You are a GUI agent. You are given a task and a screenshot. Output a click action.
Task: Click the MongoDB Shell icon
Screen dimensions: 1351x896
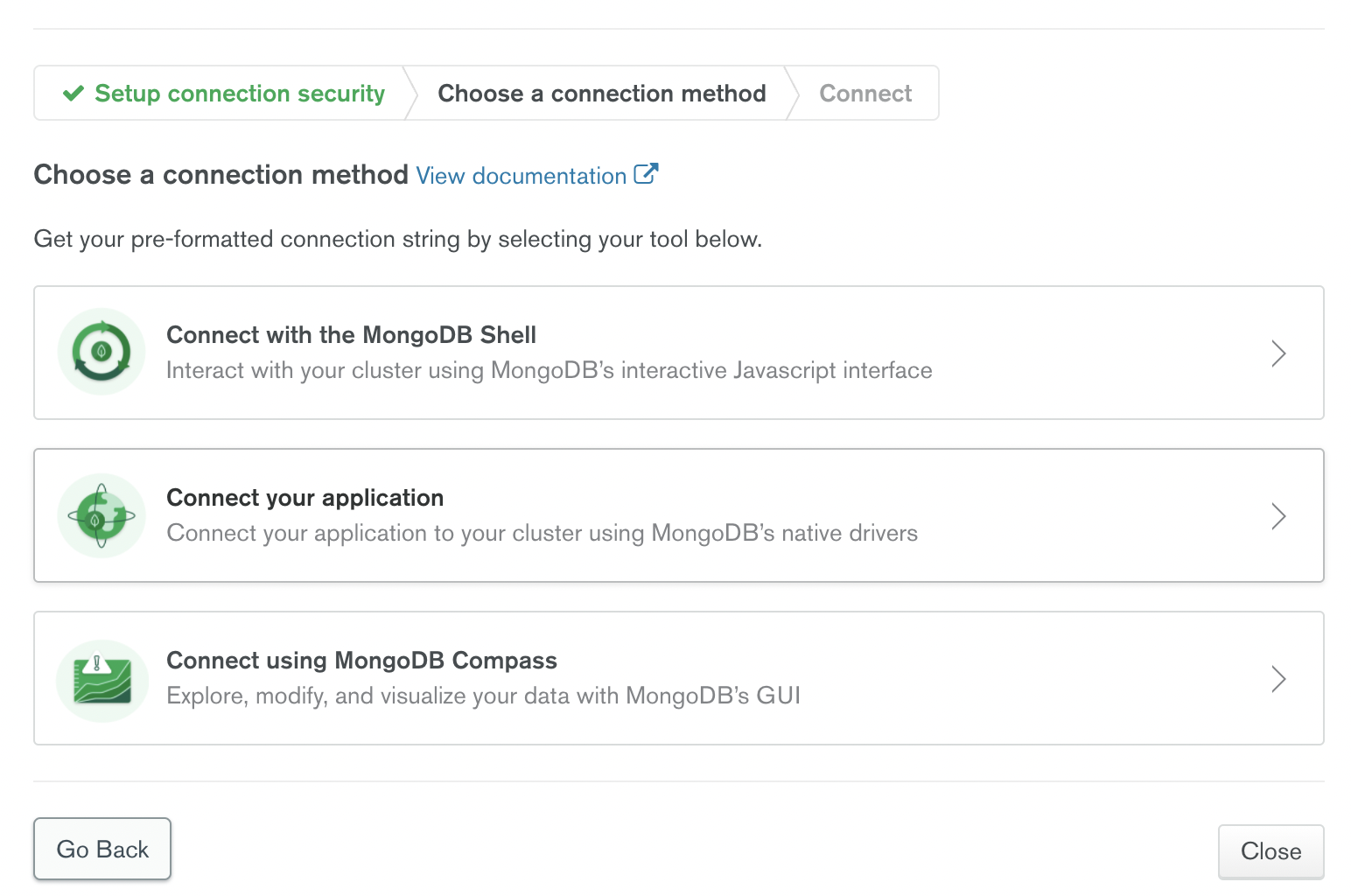[x=101, y=352]
